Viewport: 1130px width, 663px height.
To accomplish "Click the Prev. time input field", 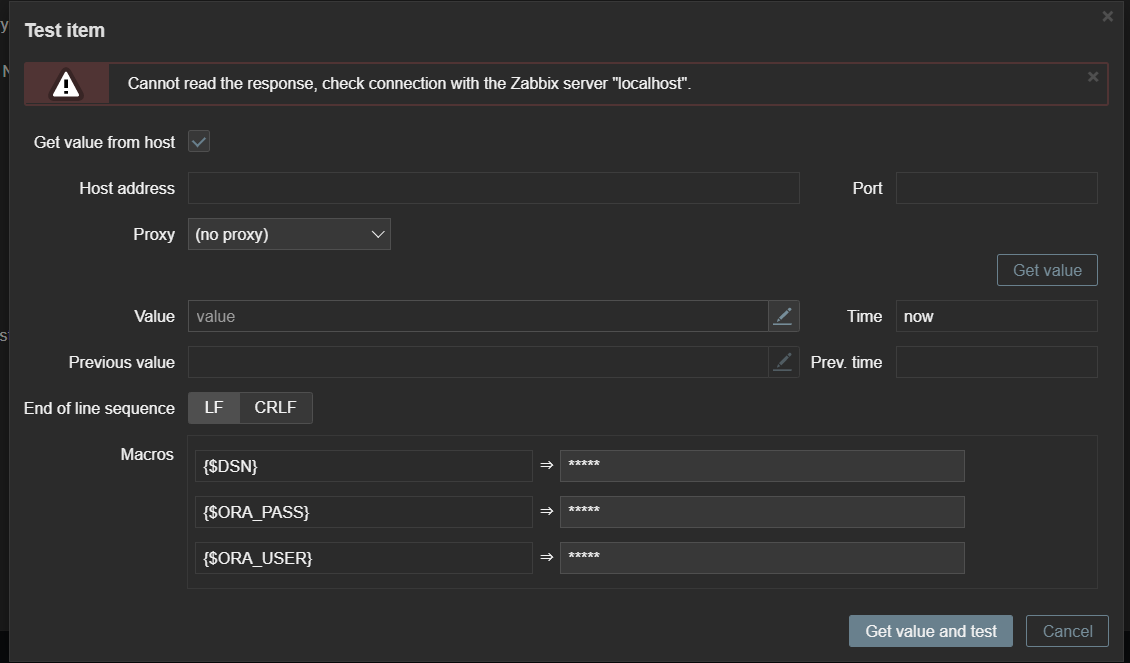I will click(x=996, y=362).
